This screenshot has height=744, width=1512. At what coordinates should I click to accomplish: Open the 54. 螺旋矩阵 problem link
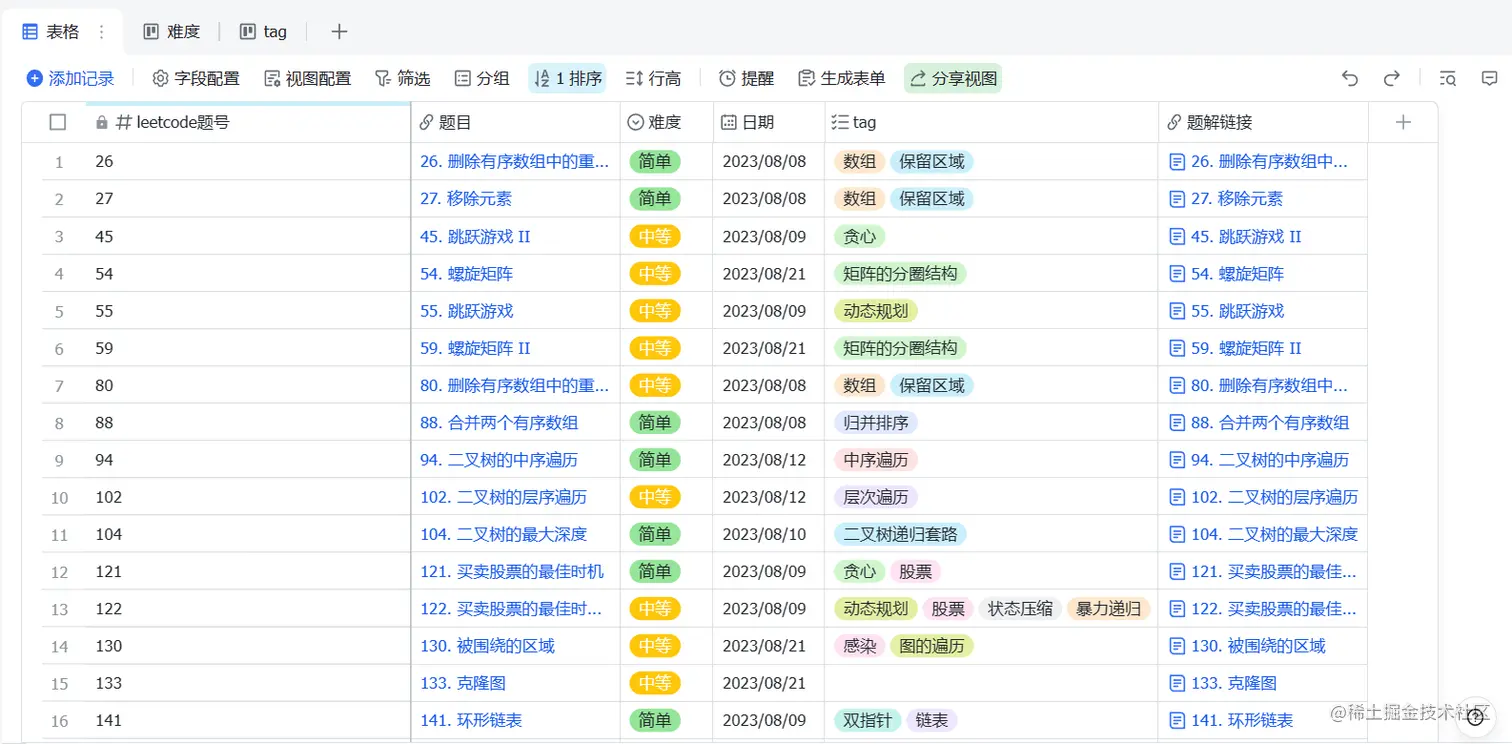click(467, 274)
